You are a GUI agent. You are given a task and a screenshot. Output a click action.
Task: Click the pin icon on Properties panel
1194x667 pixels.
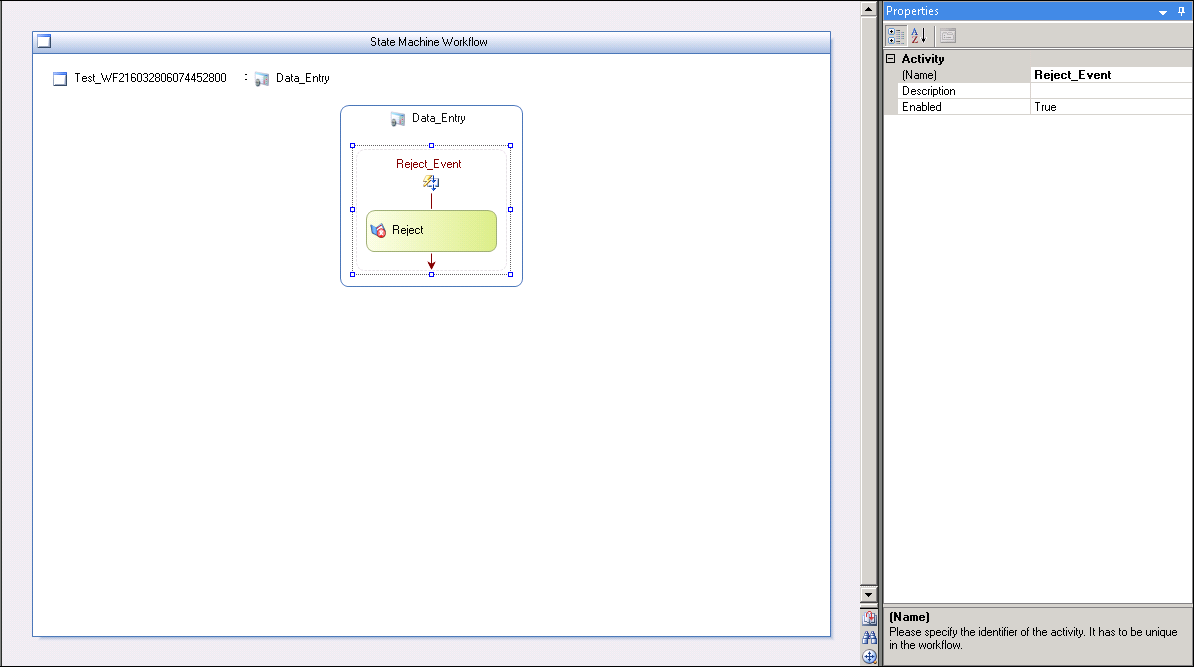click(x=1182, y=11)
